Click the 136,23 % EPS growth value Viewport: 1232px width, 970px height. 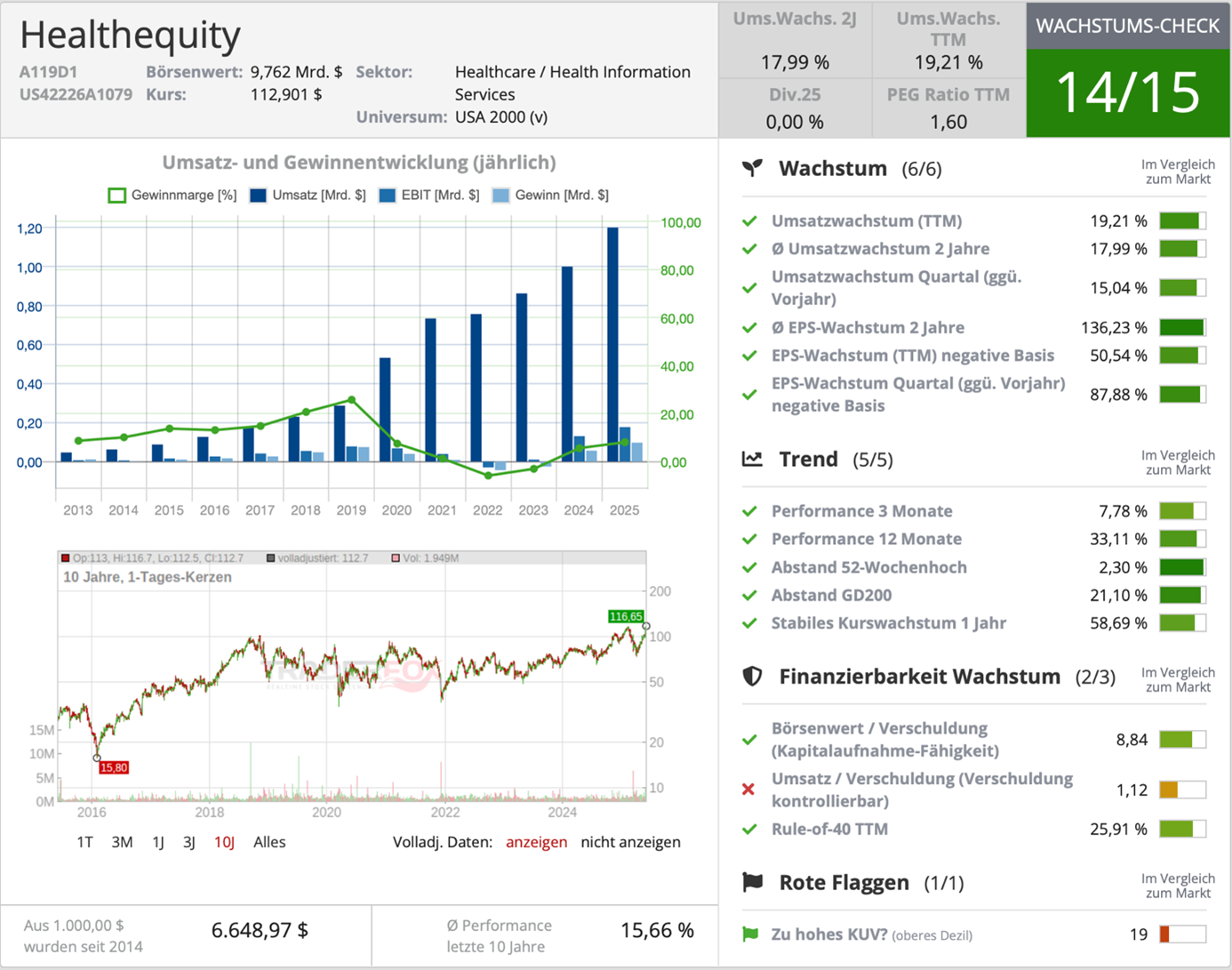coord(1114,328)
